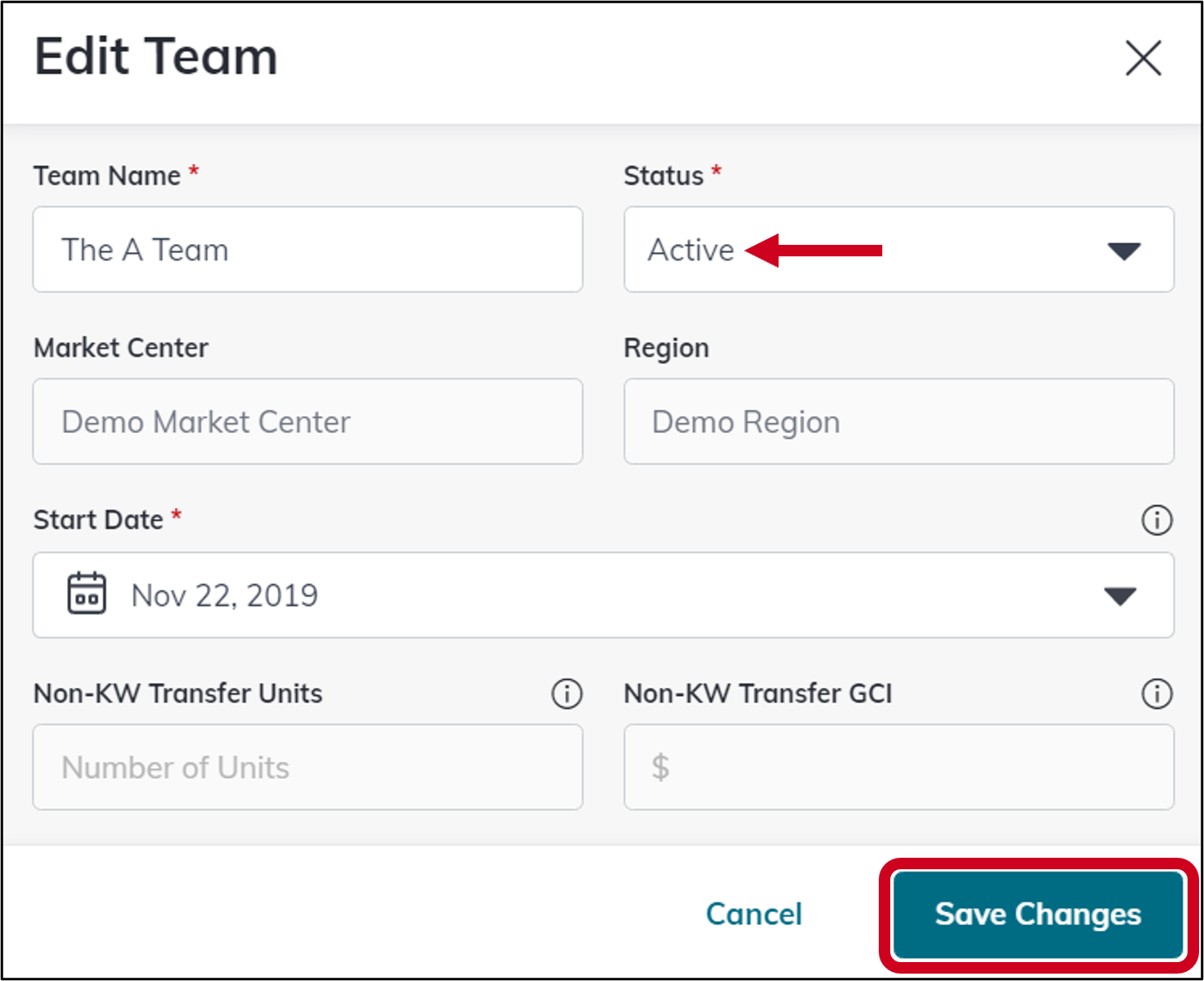Click the Active status combo box
This screenshot has height=981, width=1204.
899,251
